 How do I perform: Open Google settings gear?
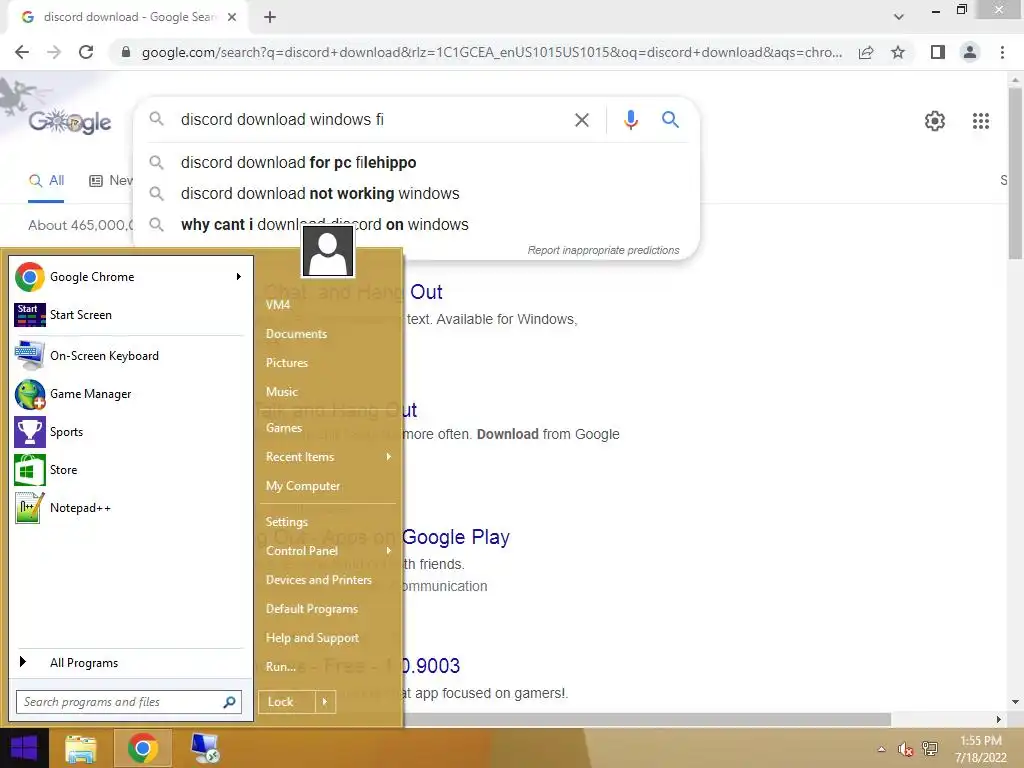coord(935,121)
